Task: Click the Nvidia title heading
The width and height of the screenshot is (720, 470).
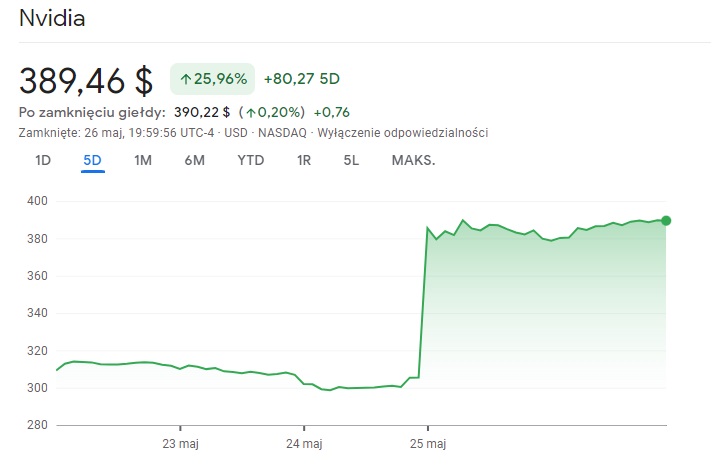Action: [52, 19]
